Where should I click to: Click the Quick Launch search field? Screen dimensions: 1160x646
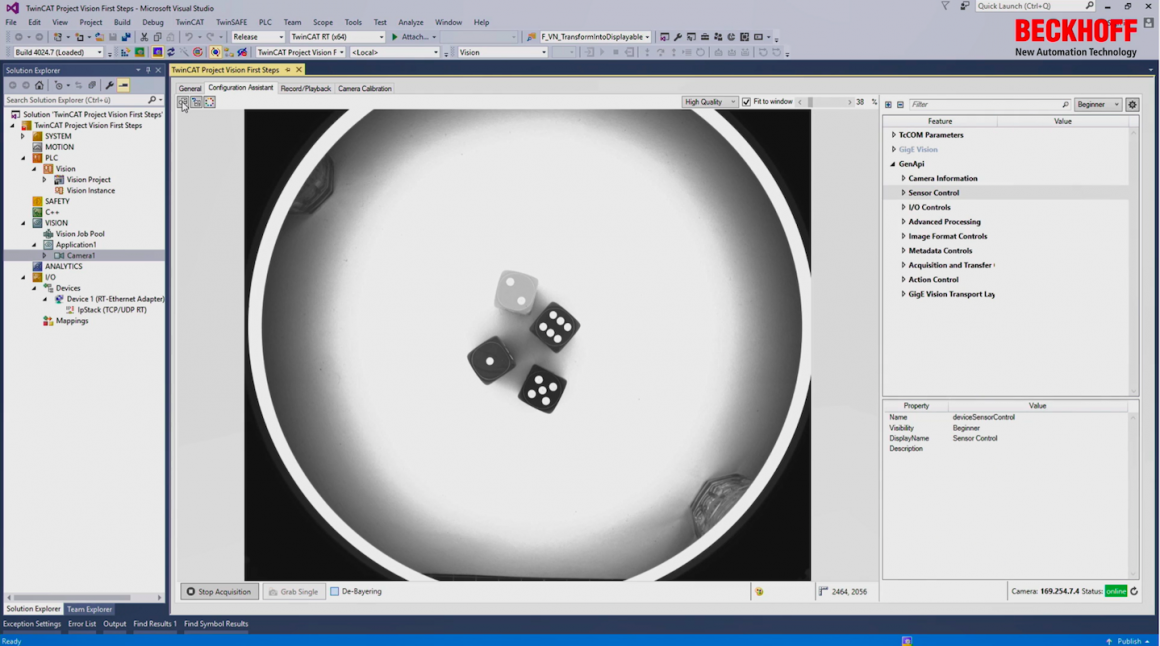pyautogui.click(x=1035, y=6)
